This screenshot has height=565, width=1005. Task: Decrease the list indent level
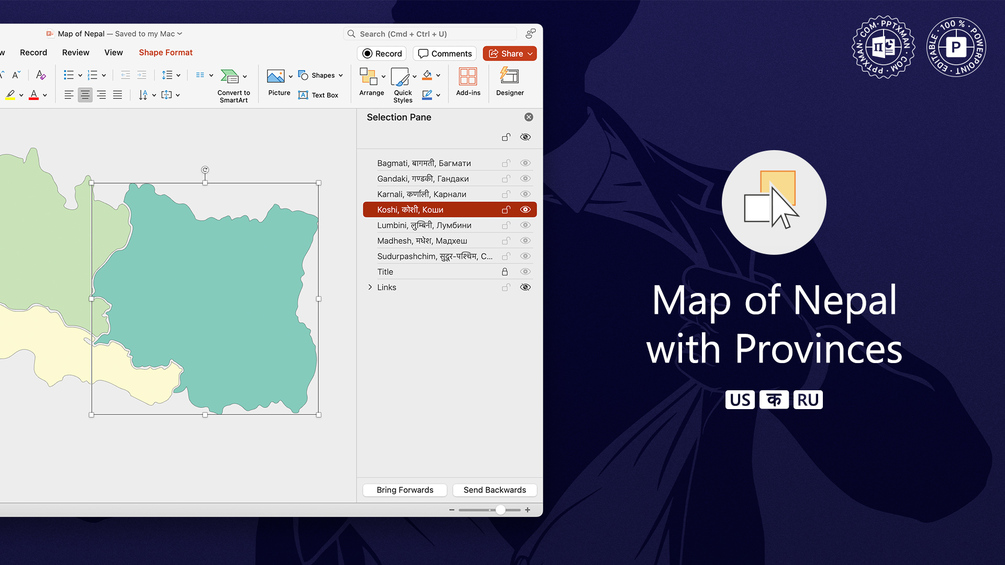(126, 75)
